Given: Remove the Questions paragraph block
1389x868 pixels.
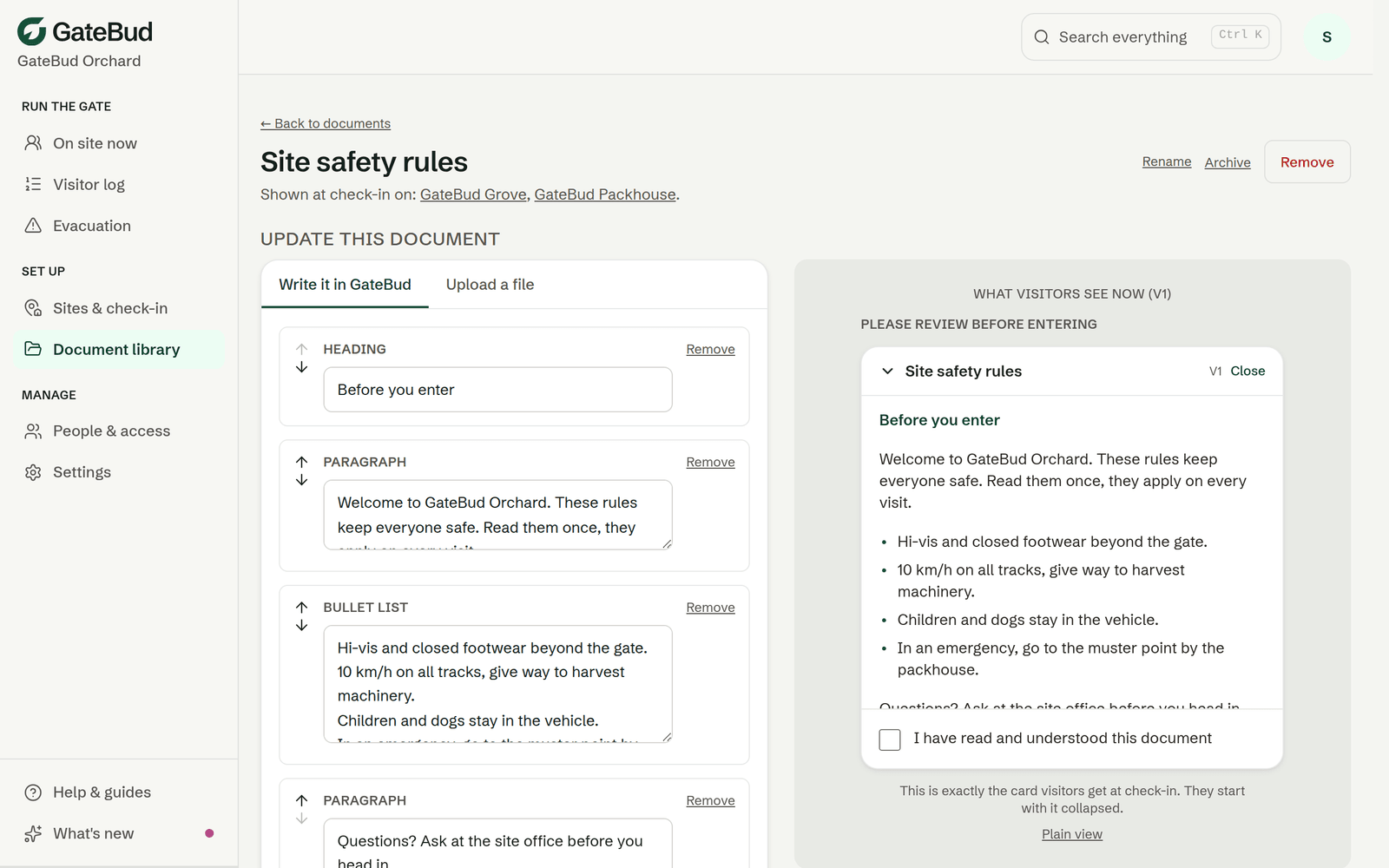Looking at the screenshot, I should coord(710,800).
